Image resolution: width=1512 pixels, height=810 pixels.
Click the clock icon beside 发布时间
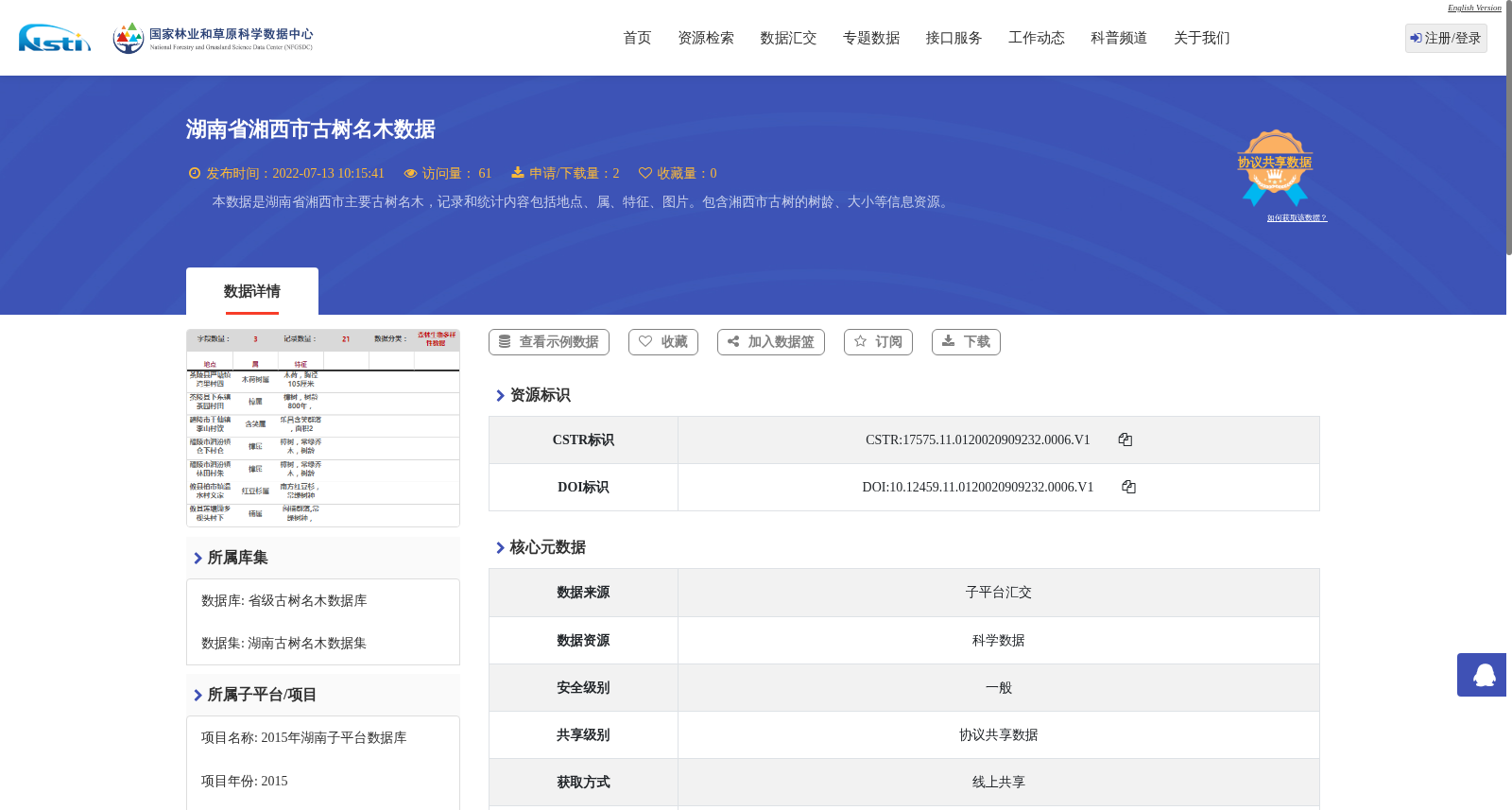[195, 173]
